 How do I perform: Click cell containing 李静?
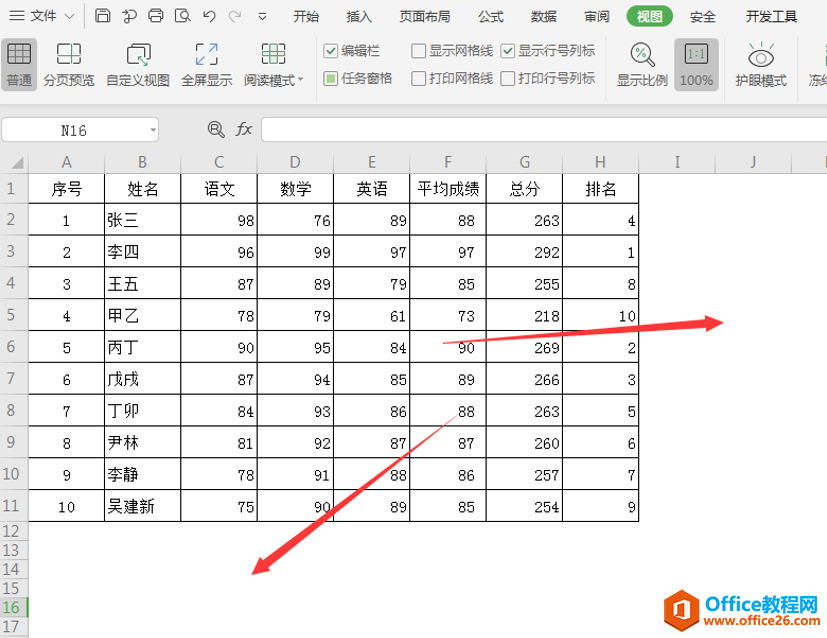(142, 475)
